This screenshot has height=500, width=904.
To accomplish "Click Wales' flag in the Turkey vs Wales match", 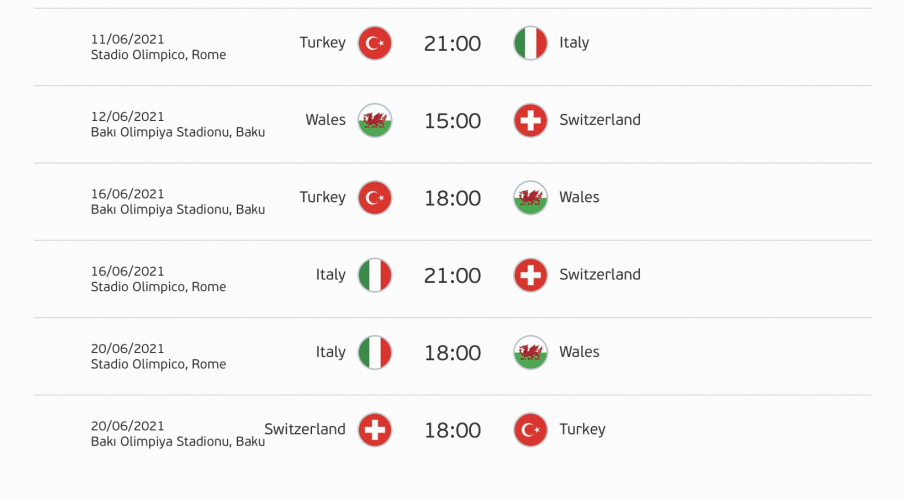I will [x=530, y=198].
